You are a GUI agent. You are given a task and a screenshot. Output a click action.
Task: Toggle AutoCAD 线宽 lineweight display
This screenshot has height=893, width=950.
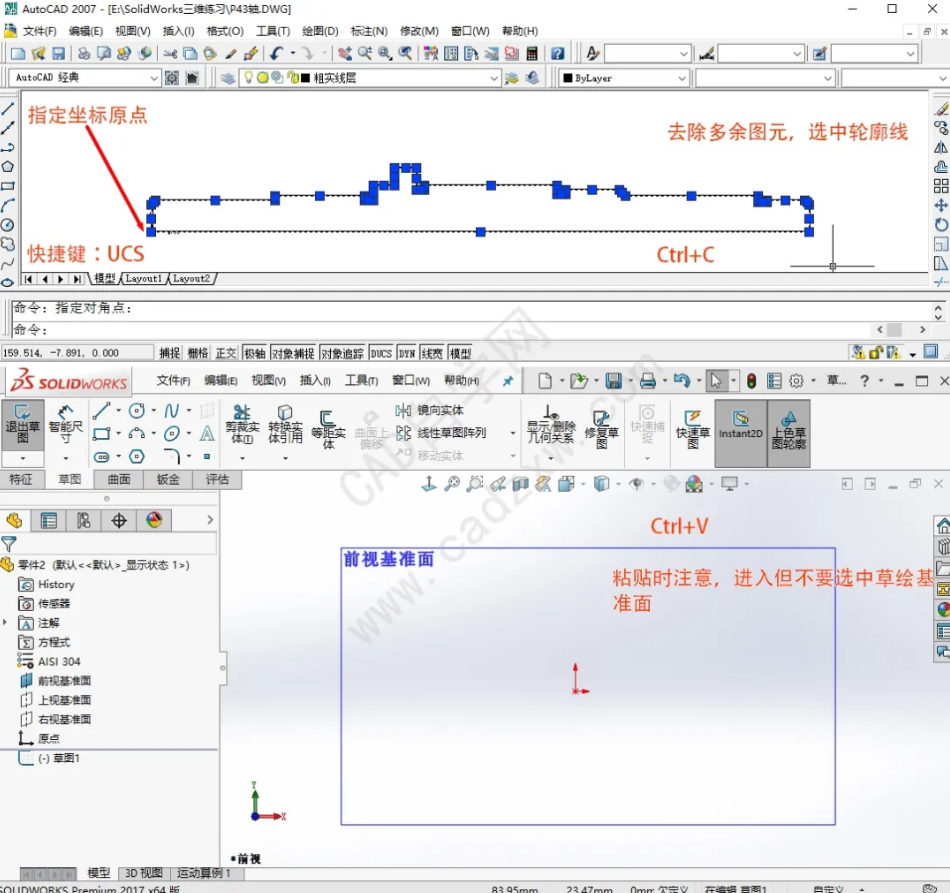(432, 353)
